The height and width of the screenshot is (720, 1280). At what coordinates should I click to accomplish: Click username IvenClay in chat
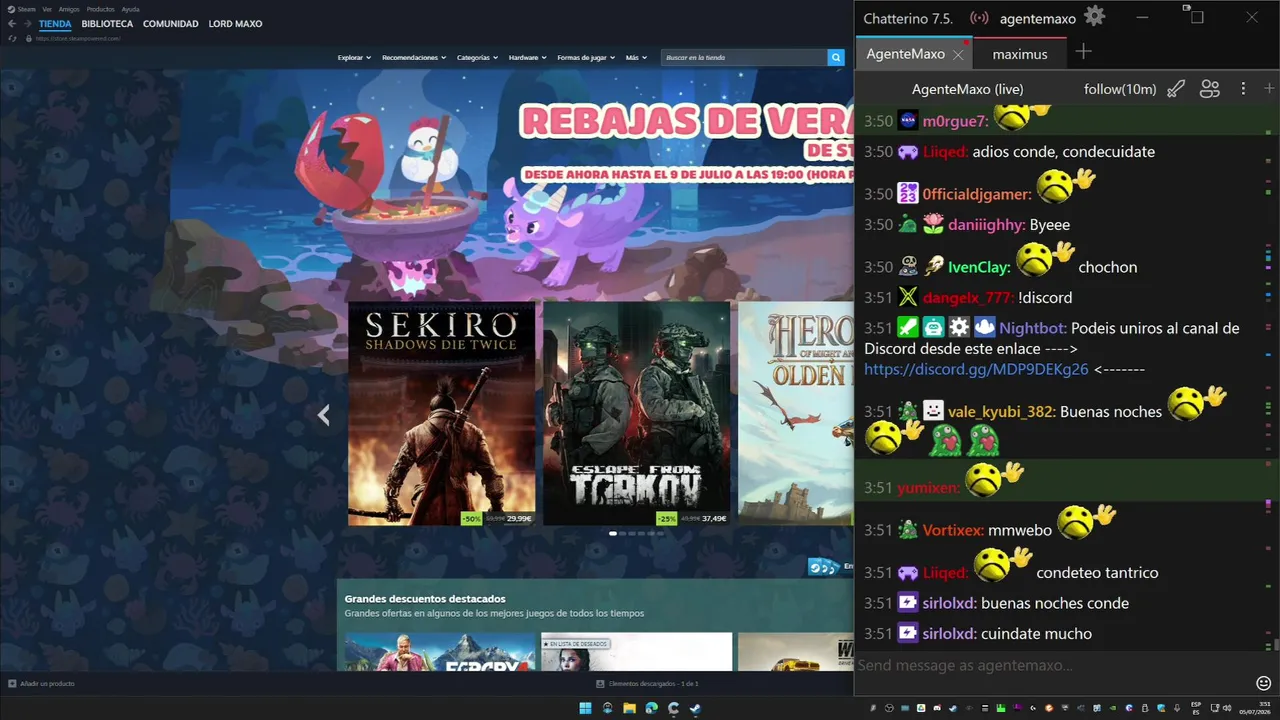(x=980, y=267)
